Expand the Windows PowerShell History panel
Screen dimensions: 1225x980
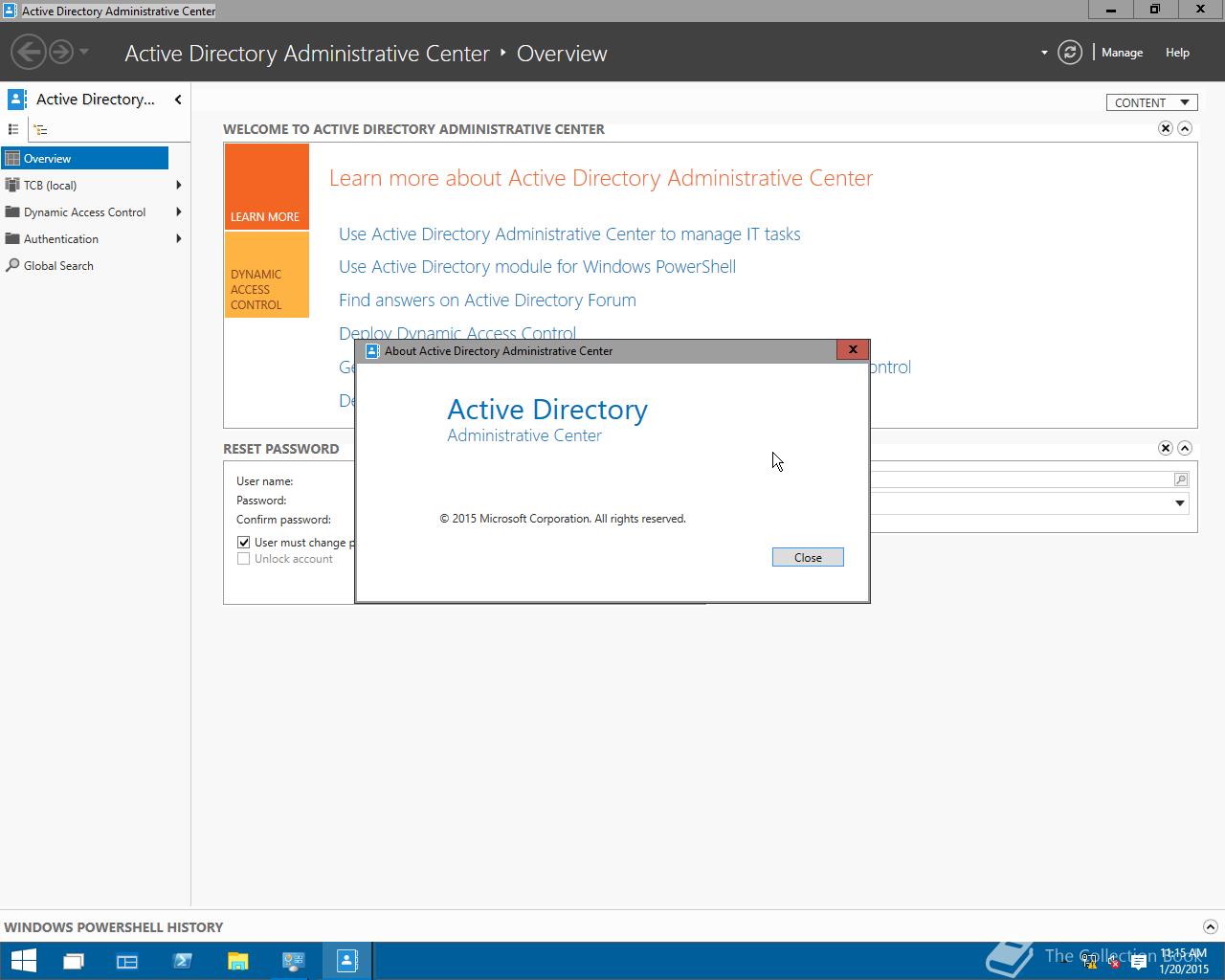[1210, 926]
